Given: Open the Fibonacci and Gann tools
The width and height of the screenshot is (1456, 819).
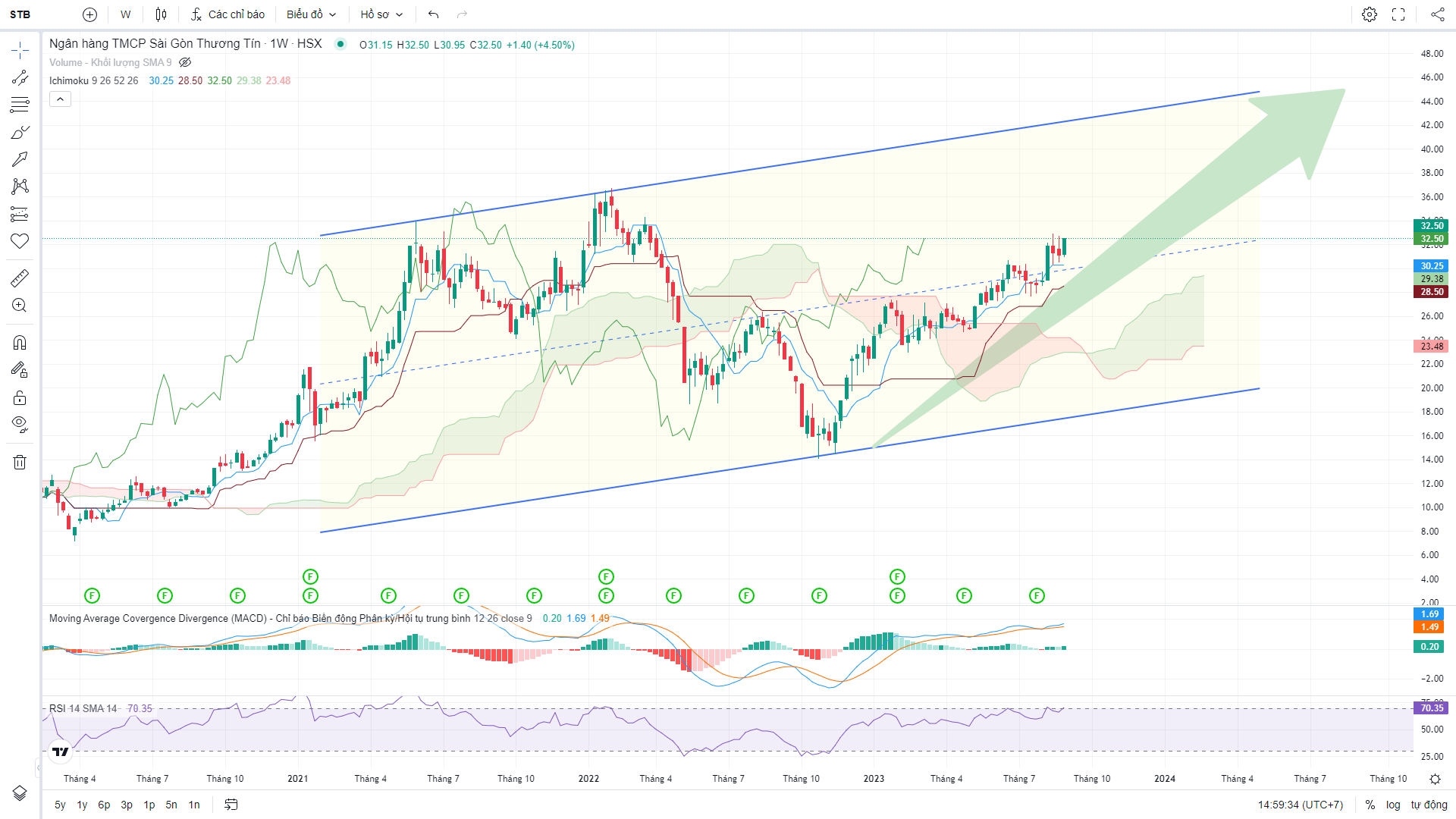Looking at the screenshot, I should [20, 105].
